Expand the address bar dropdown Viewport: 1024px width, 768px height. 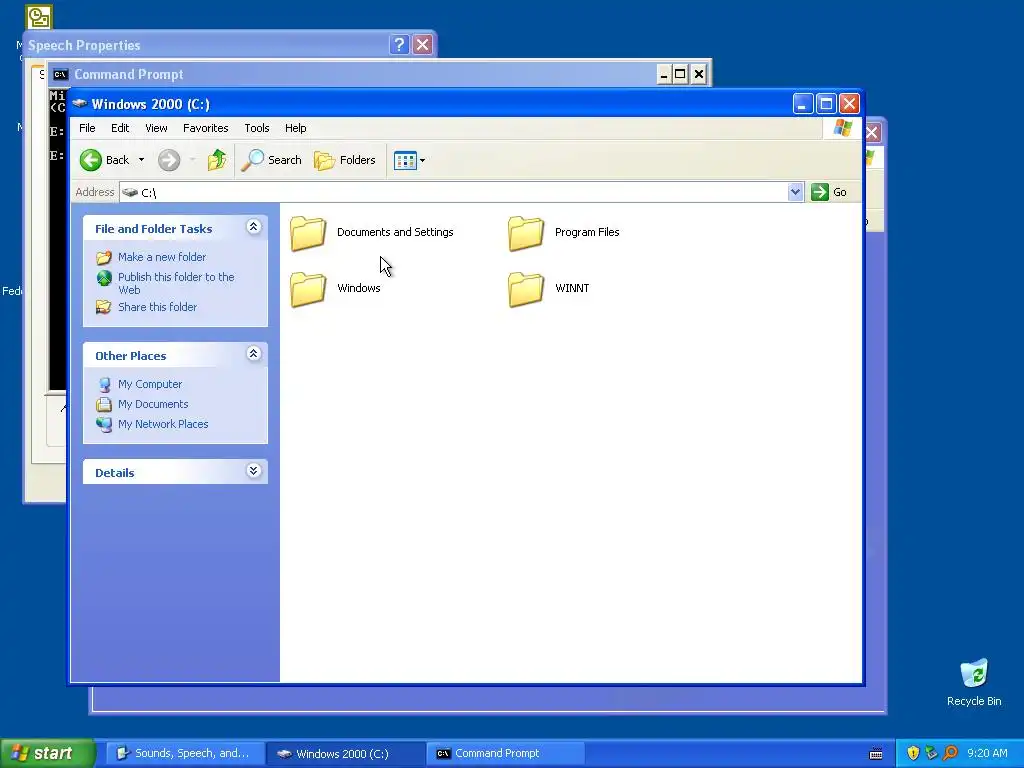(x=795, y=192)
